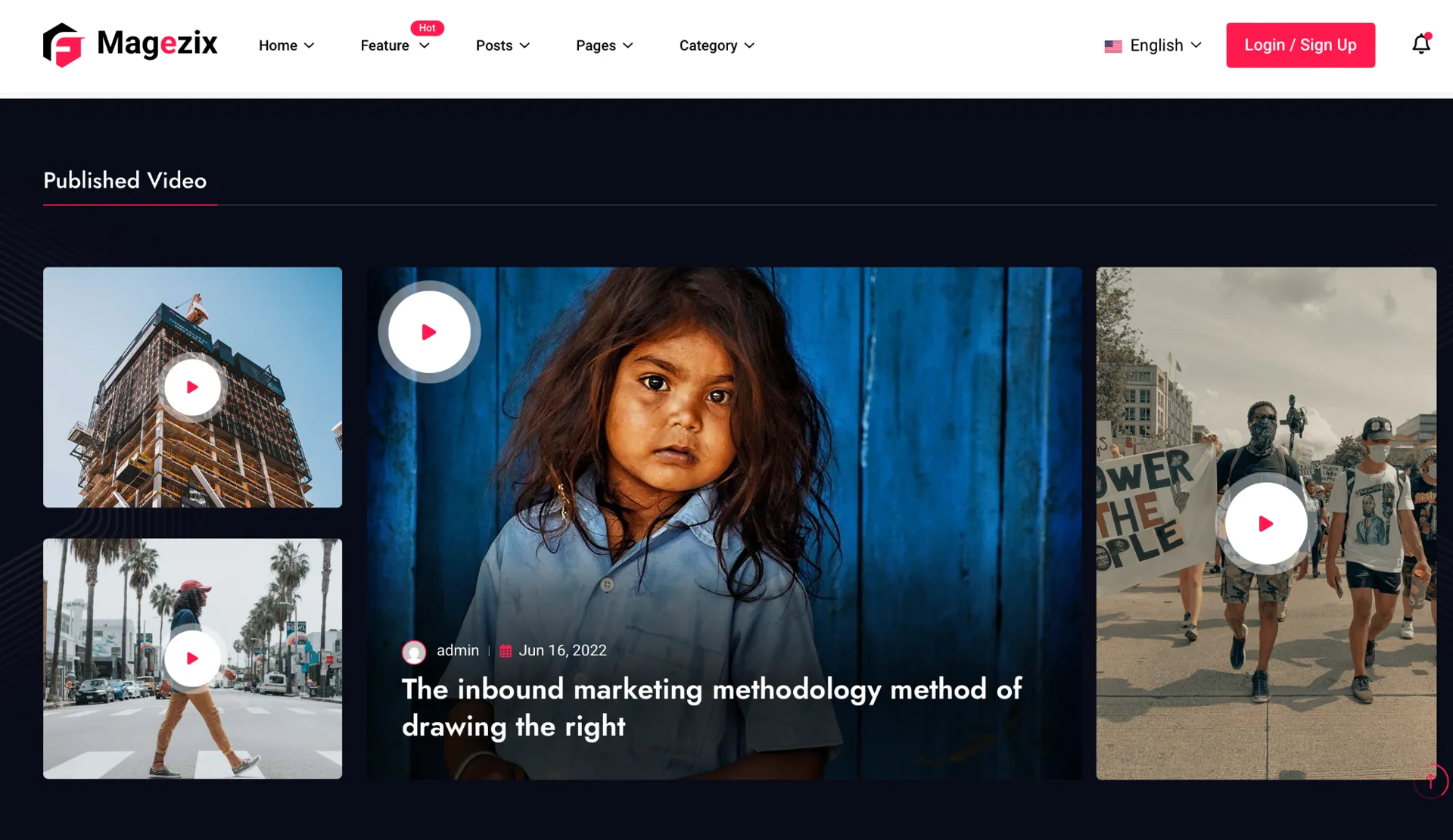
Task: Click the US flag language icon
Action: [x=1112, y=46]
